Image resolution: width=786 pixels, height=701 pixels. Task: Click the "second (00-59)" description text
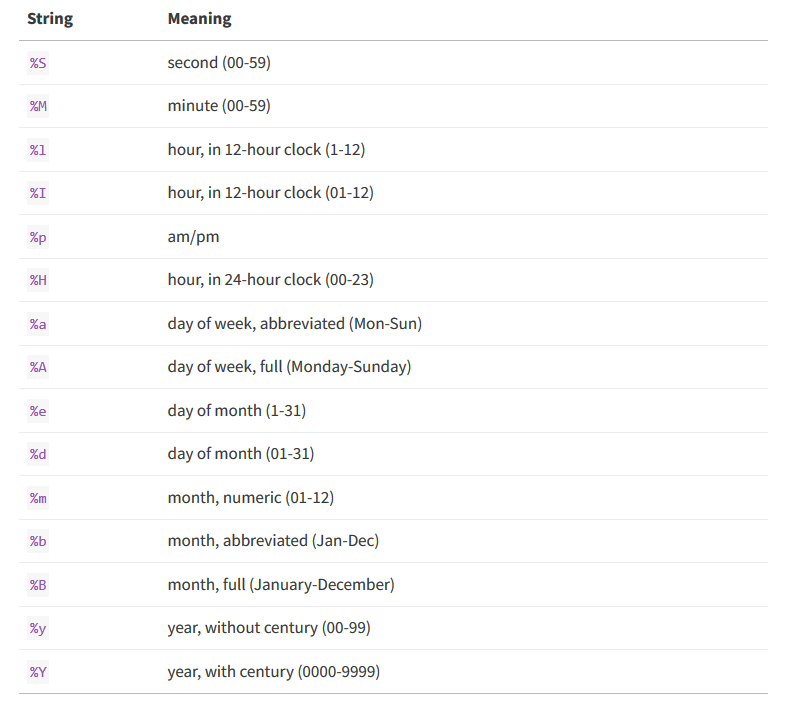219,63
